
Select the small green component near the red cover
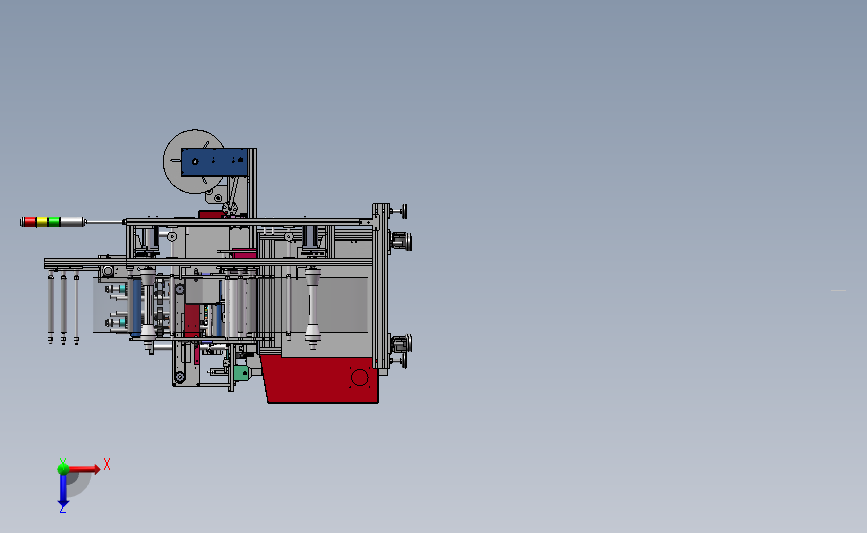[x=241, y=373]
